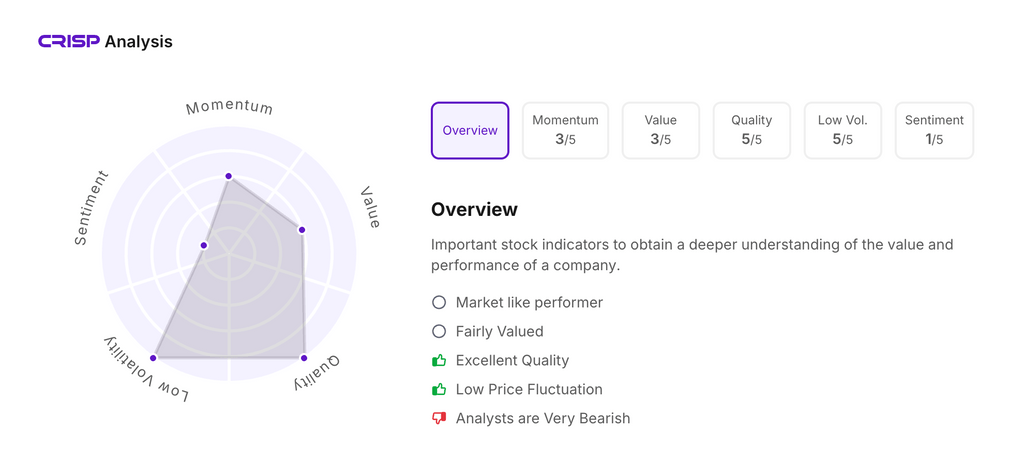Click the Quality data point on radar chart
1024x468 pixels.
[304, 357]
